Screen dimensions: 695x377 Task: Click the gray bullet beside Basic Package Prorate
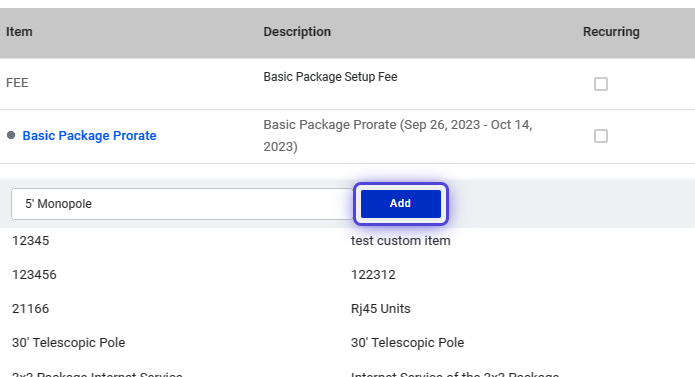(x=11, y=135)
